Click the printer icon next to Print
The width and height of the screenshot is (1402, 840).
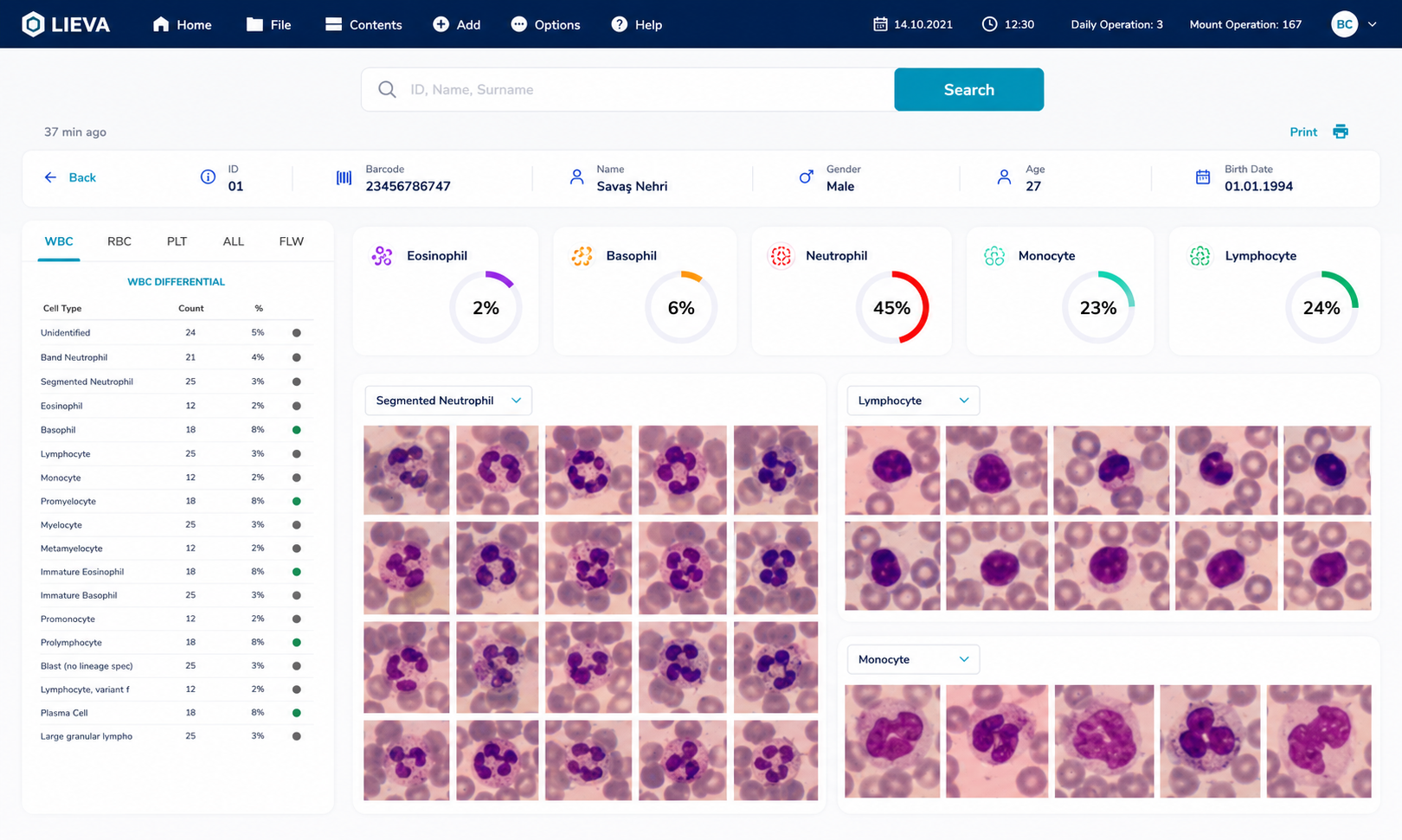tap(1340, 131)
